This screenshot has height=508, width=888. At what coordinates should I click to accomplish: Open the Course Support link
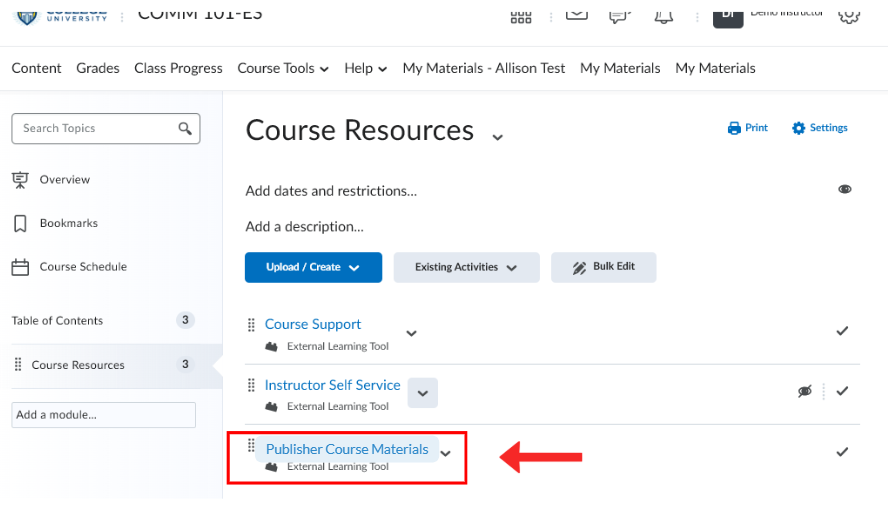coord(313,325)
